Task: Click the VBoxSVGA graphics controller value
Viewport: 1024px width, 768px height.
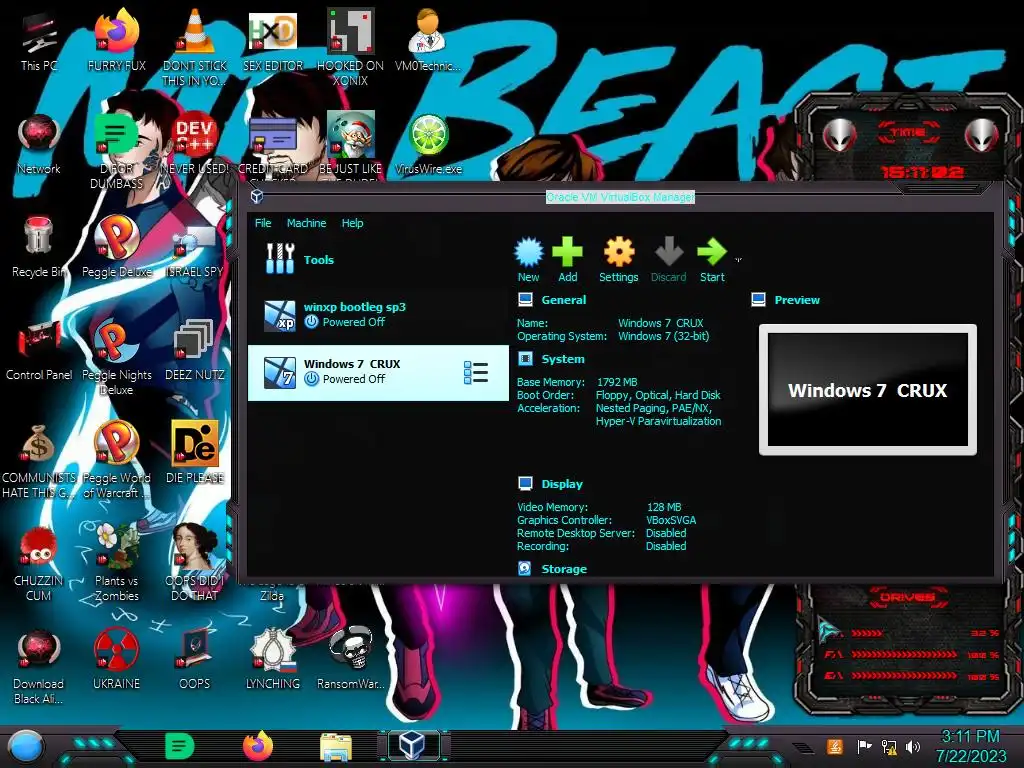Action: tap(671, 520)
